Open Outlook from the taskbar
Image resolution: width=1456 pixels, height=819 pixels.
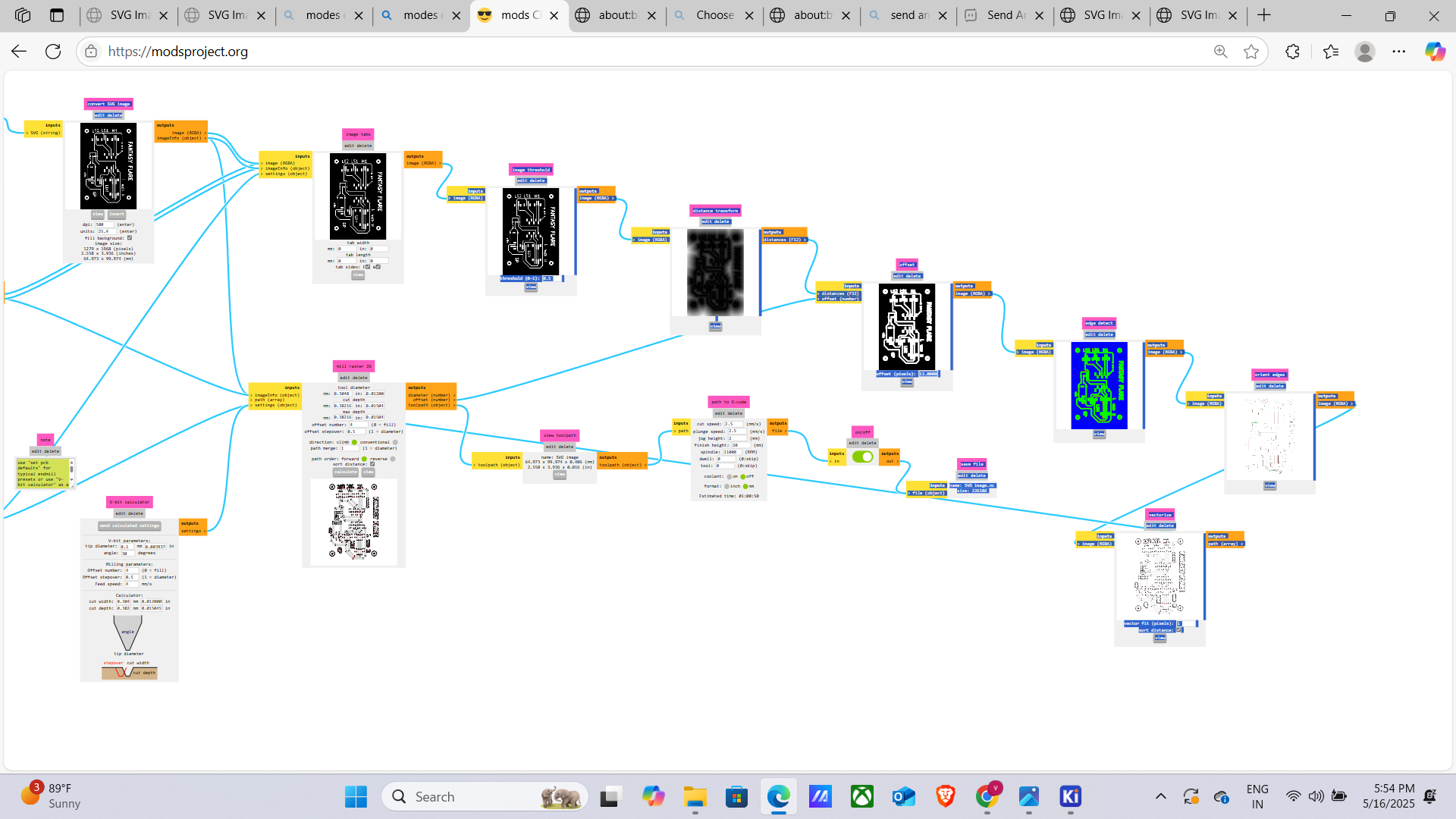pos(903,797)
